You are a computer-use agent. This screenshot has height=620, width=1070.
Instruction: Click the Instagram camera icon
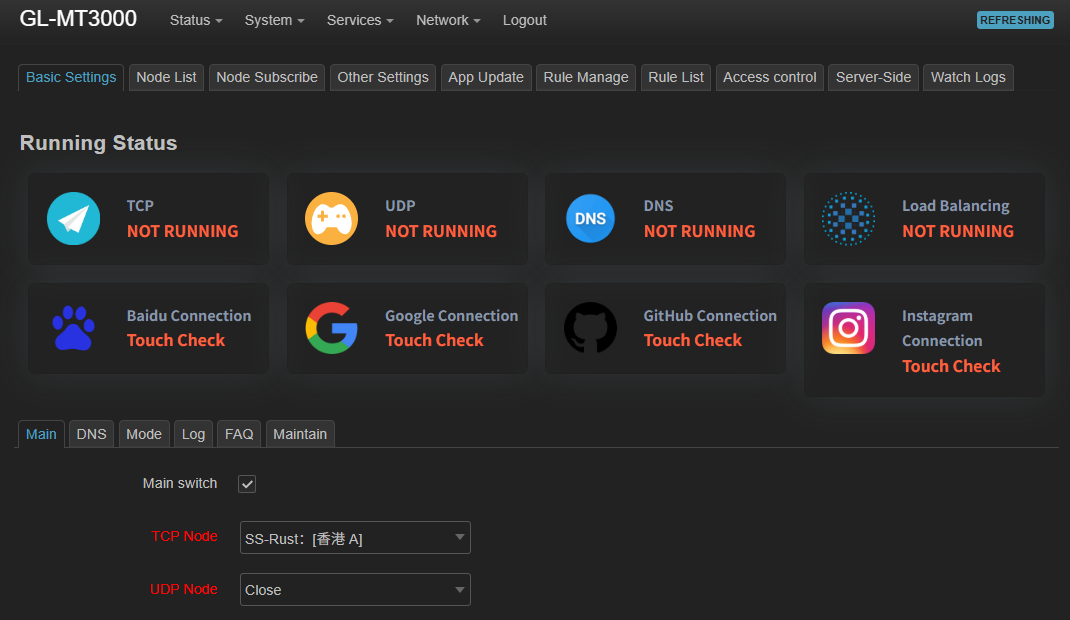tap(848, 328)
